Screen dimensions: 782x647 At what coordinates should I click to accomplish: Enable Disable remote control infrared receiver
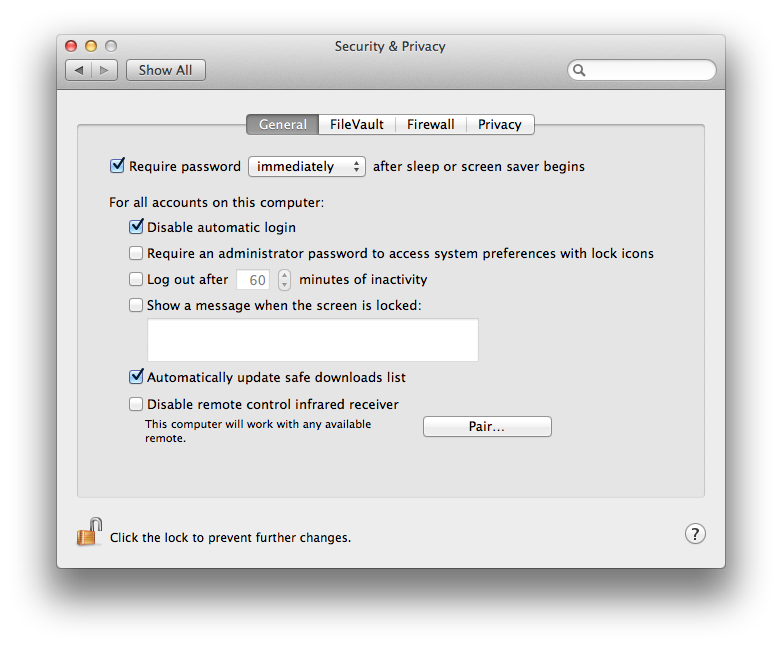coord(136,404)
